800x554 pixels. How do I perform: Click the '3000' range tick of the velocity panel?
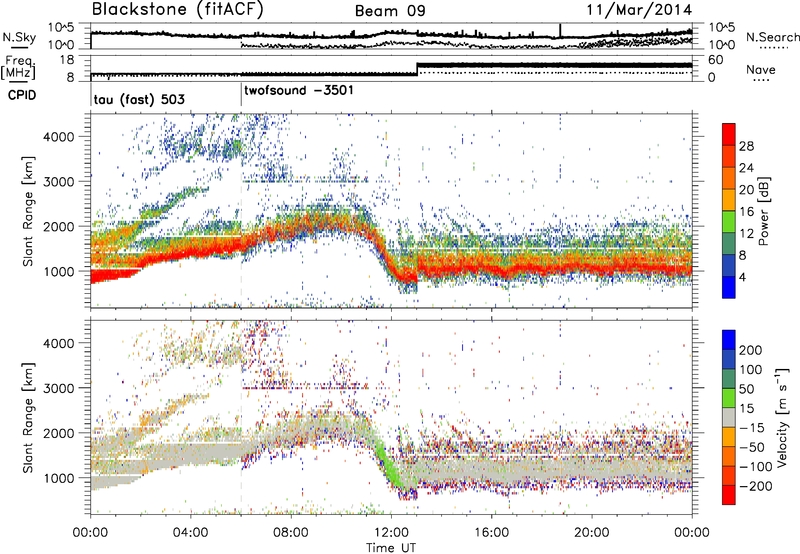58,388
